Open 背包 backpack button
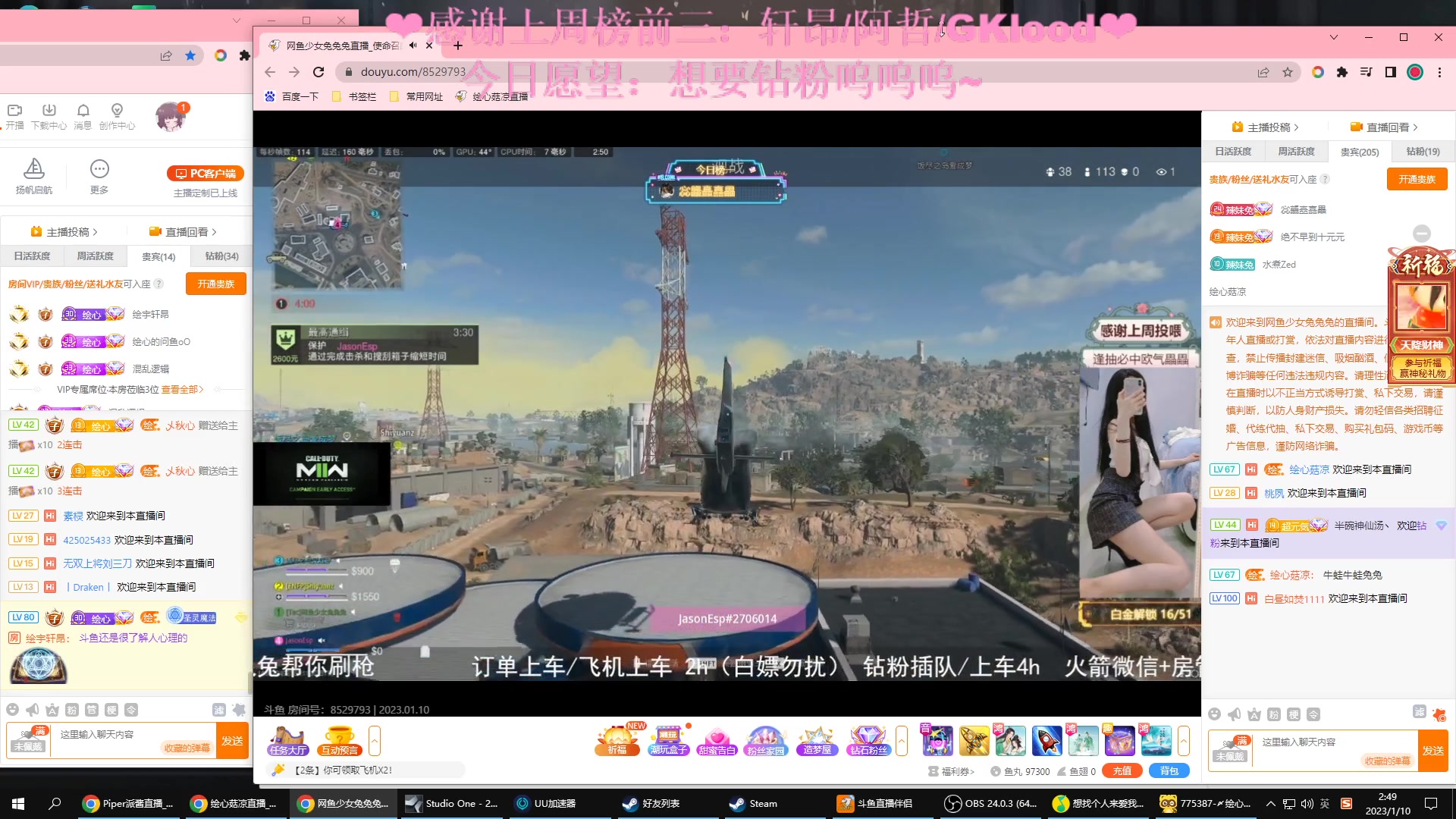Image resolution: width=1456 pixels, height=819 pixels. 1169,771
